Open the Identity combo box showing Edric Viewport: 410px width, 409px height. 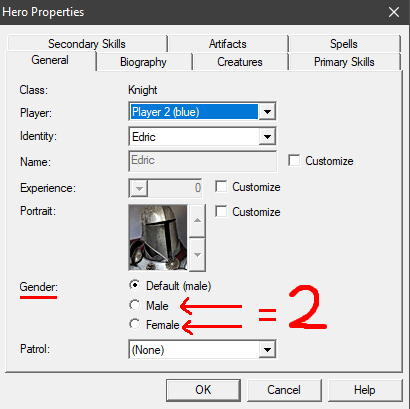202,136
